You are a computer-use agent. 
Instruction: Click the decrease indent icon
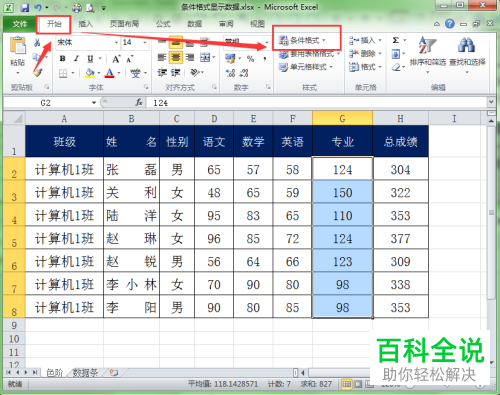point(162,73)
